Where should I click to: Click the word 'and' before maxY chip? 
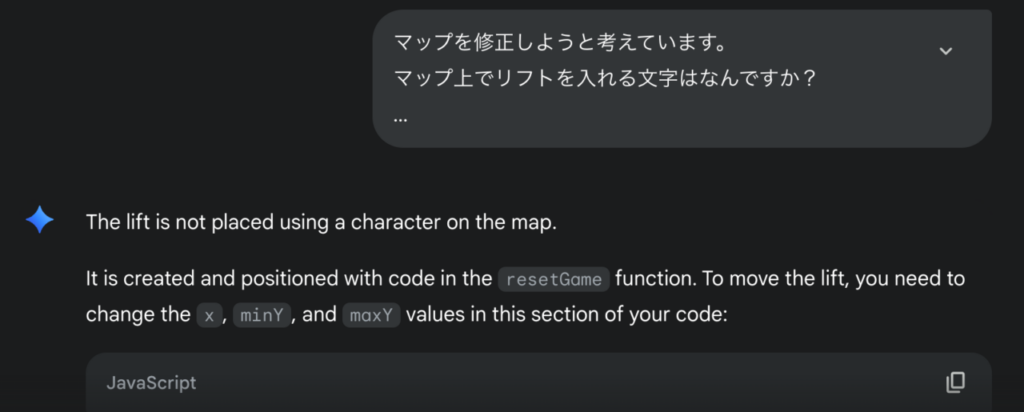319,315
